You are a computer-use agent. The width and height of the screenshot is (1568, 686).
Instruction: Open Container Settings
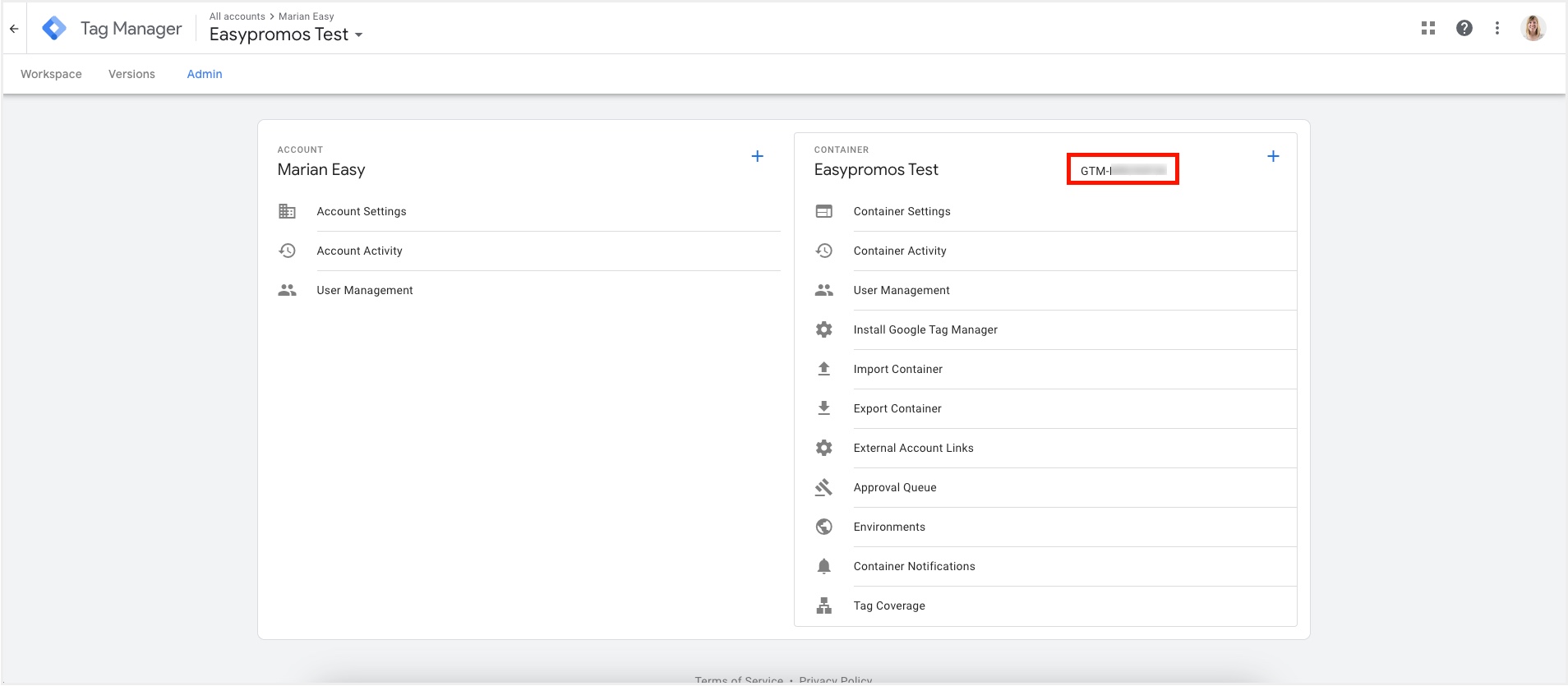pyautogui.click(x=902, y=211)
